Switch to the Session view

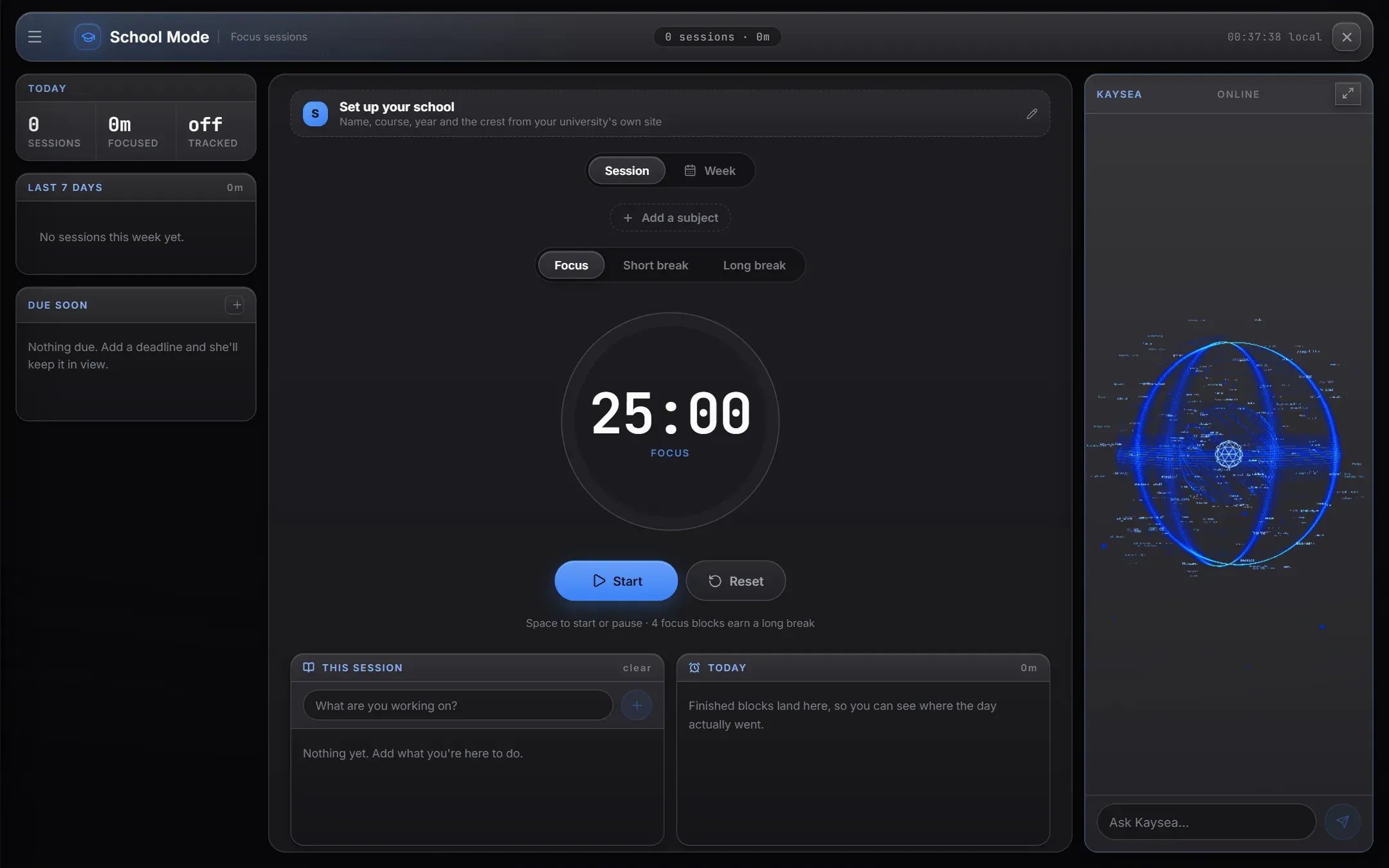627,170
